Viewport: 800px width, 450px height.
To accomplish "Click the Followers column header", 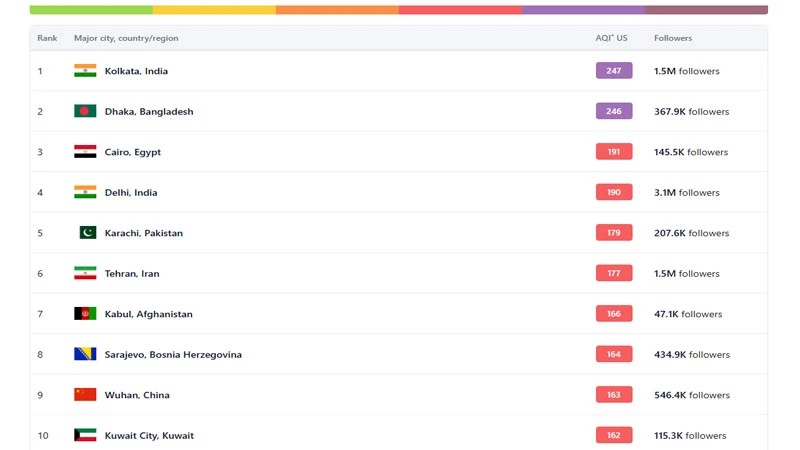I will 673,38.
